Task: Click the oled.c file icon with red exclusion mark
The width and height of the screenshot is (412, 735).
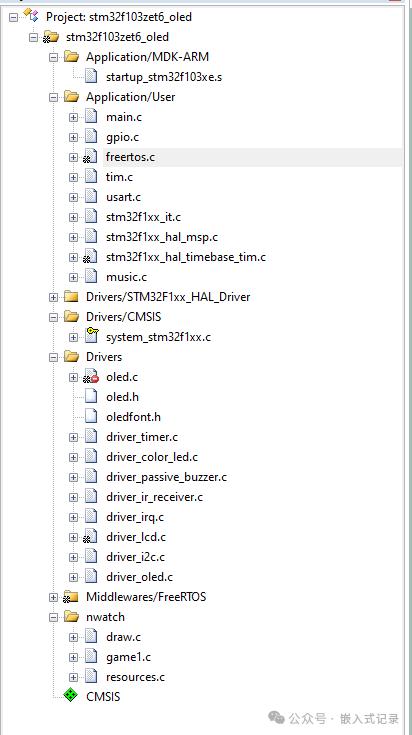Action: 91,377
